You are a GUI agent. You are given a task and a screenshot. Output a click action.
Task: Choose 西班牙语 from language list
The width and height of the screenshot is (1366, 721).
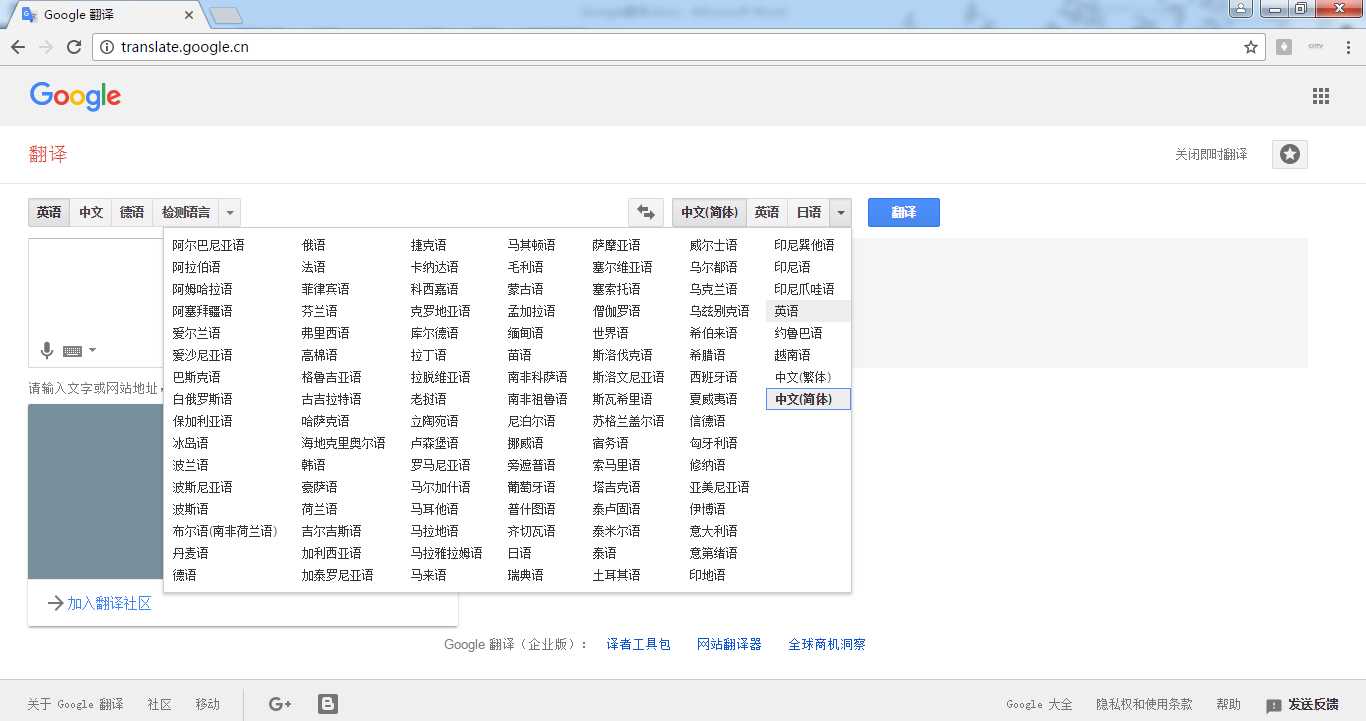(713, 377)
